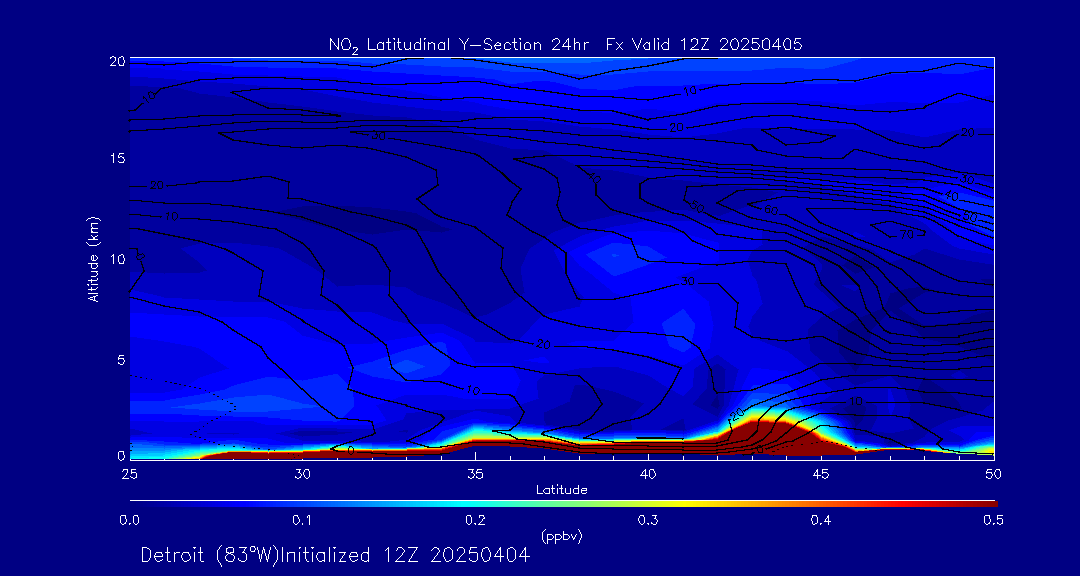Click the "40" contour label near right edge
The width and height of the screenshot is (1080, 576).
(x=952, y=196)
